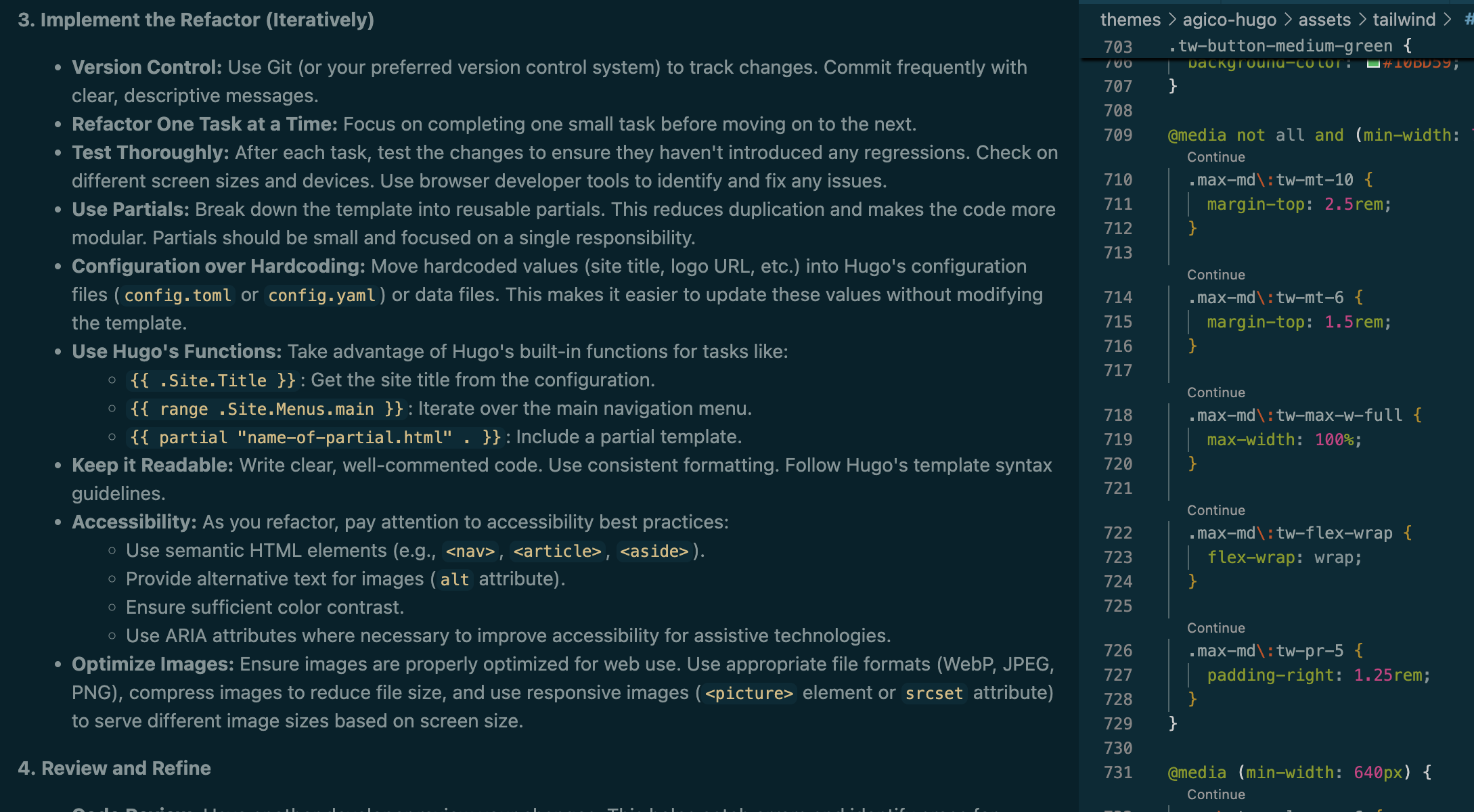The image size is (1474, 812).
Task: Select line number 731 in gutter
Action: pyautogui.click(x=1117, y=773)
